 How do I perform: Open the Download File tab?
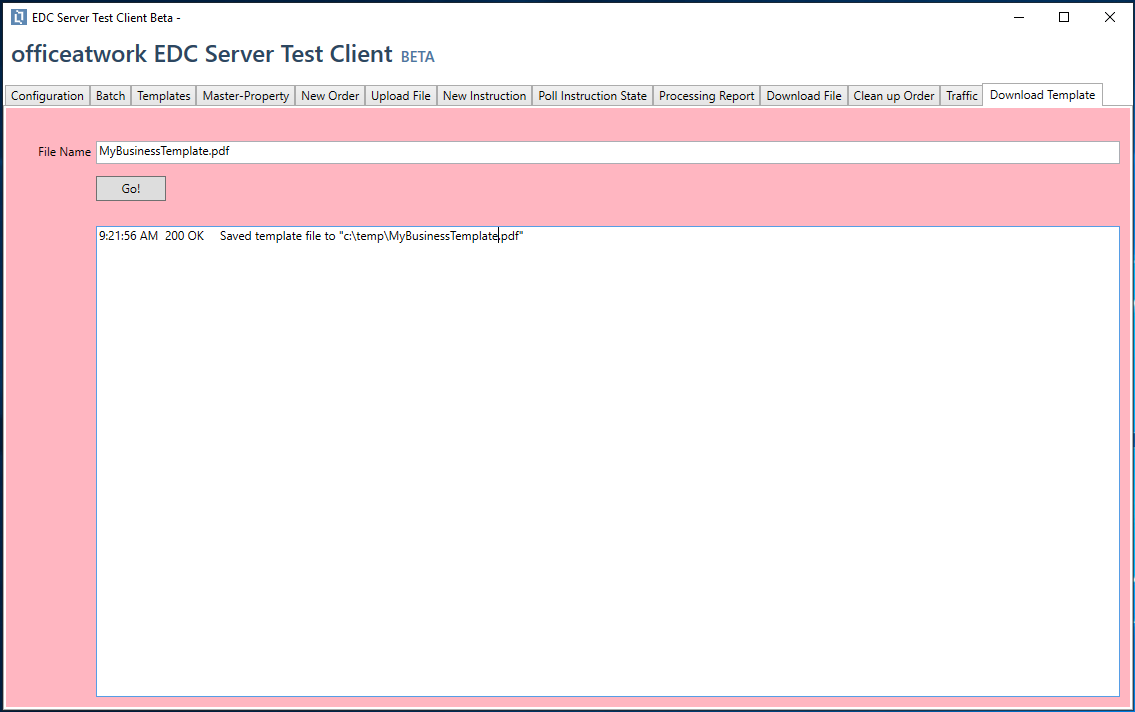tap(803, 96)
